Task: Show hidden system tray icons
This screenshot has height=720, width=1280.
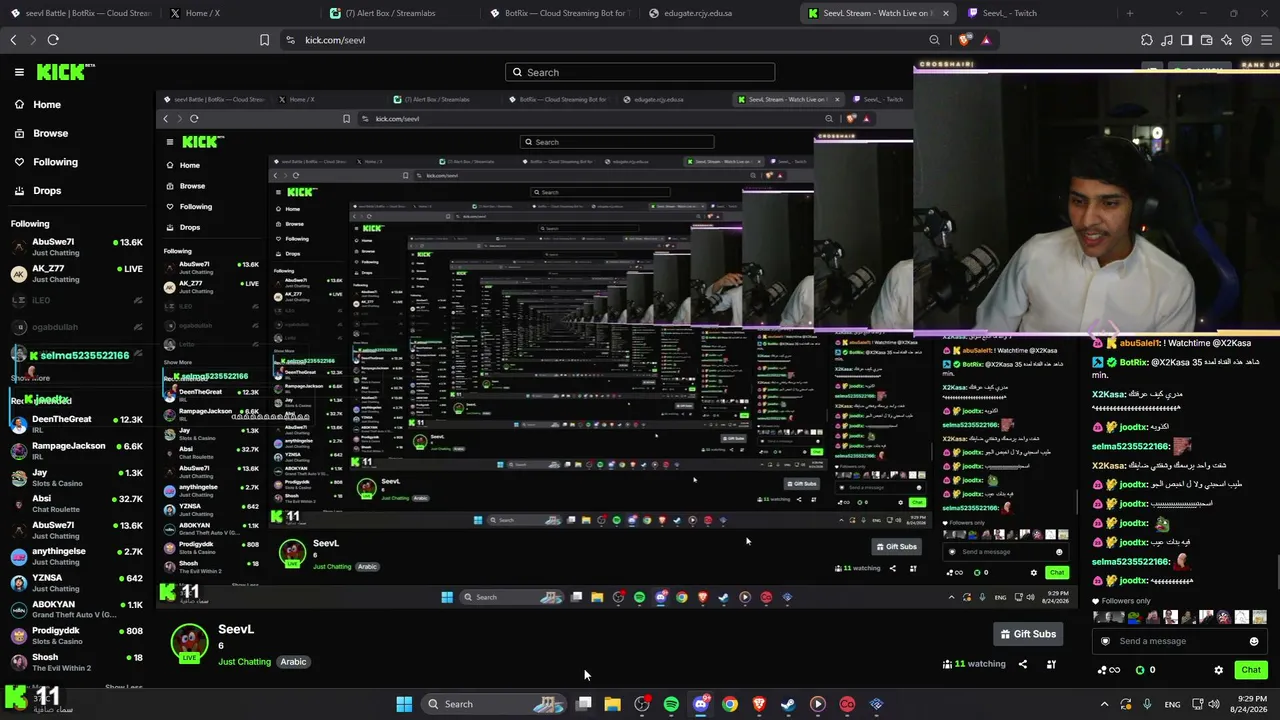Action: [x=1104, y=704]
